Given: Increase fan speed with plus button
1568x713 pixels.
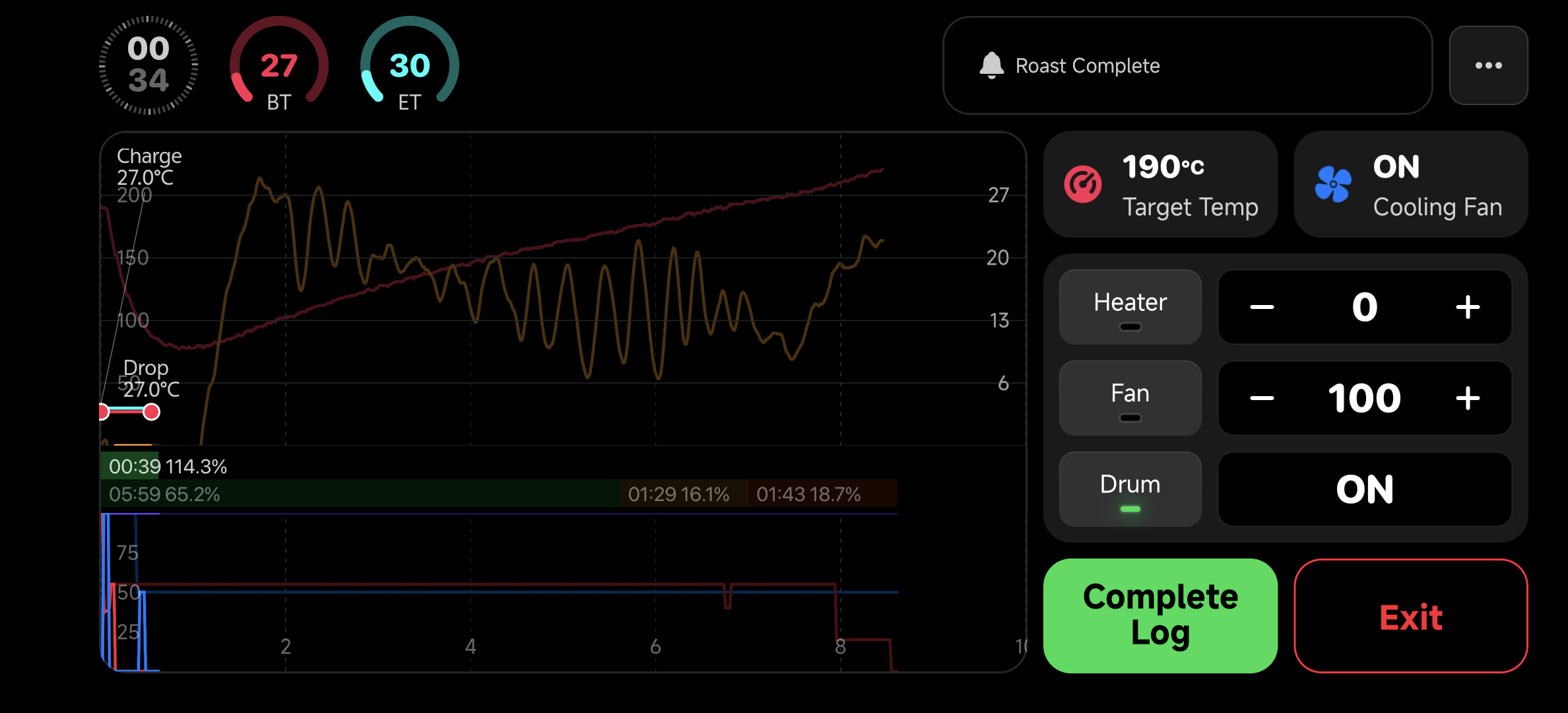Looking at the screenshot, I should point(1468,398).
